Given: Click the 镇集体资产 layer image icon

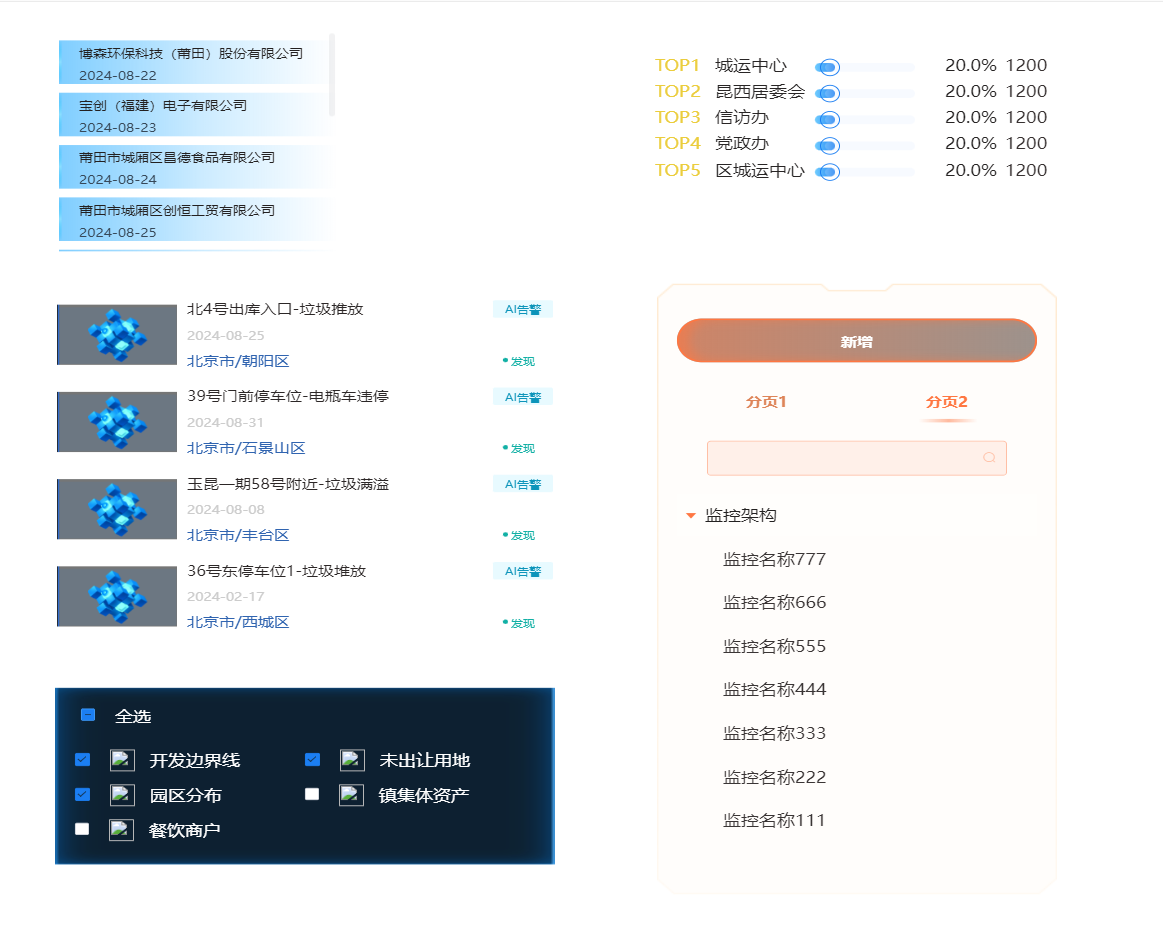Looking at the screenshot, I should 351,795.
